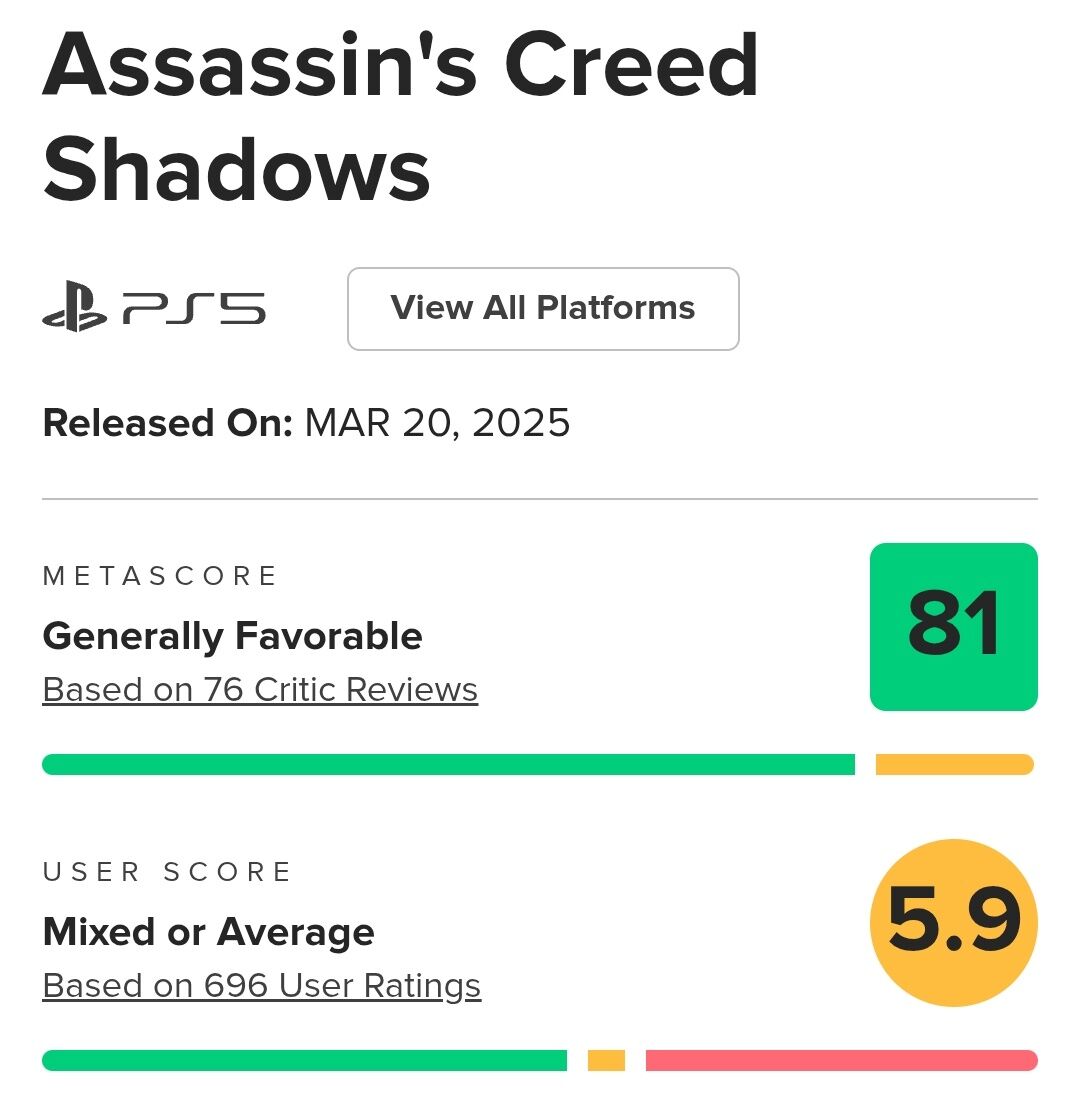
Task: Click the Mixed or Average verdict text
Action: pos(208,932)
